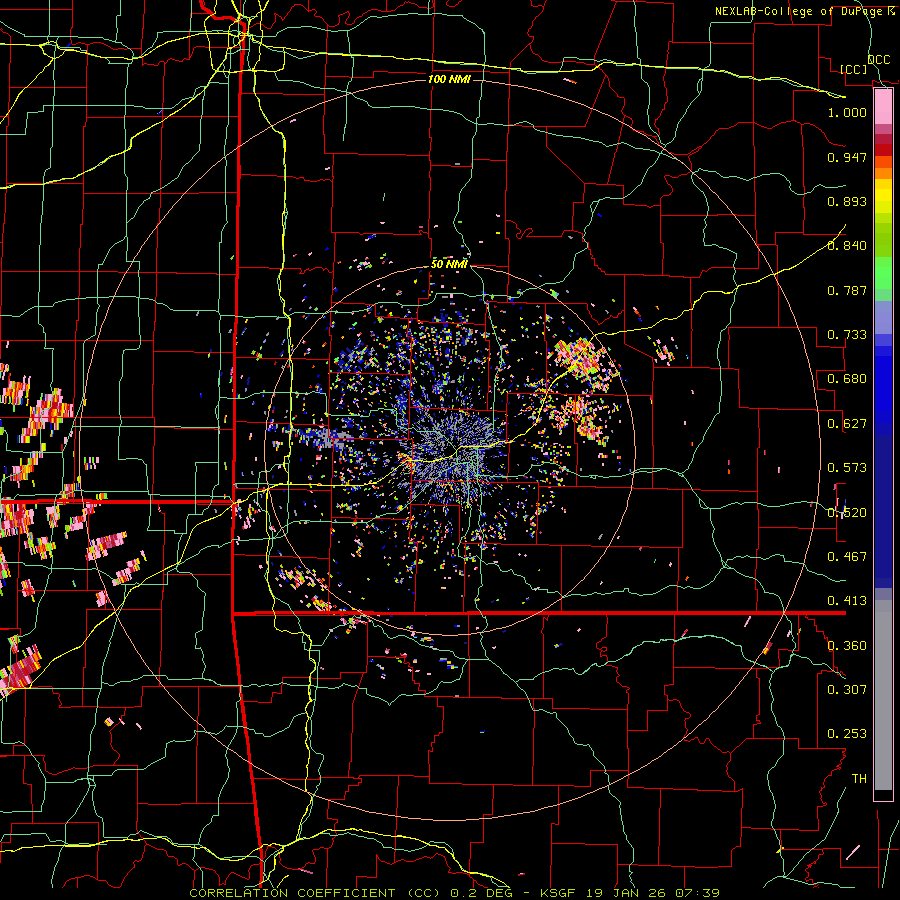The height and width of the screenshot is (900, 900).
Task: Click the 100 NMI range ring label
Action: click(449, 79)
